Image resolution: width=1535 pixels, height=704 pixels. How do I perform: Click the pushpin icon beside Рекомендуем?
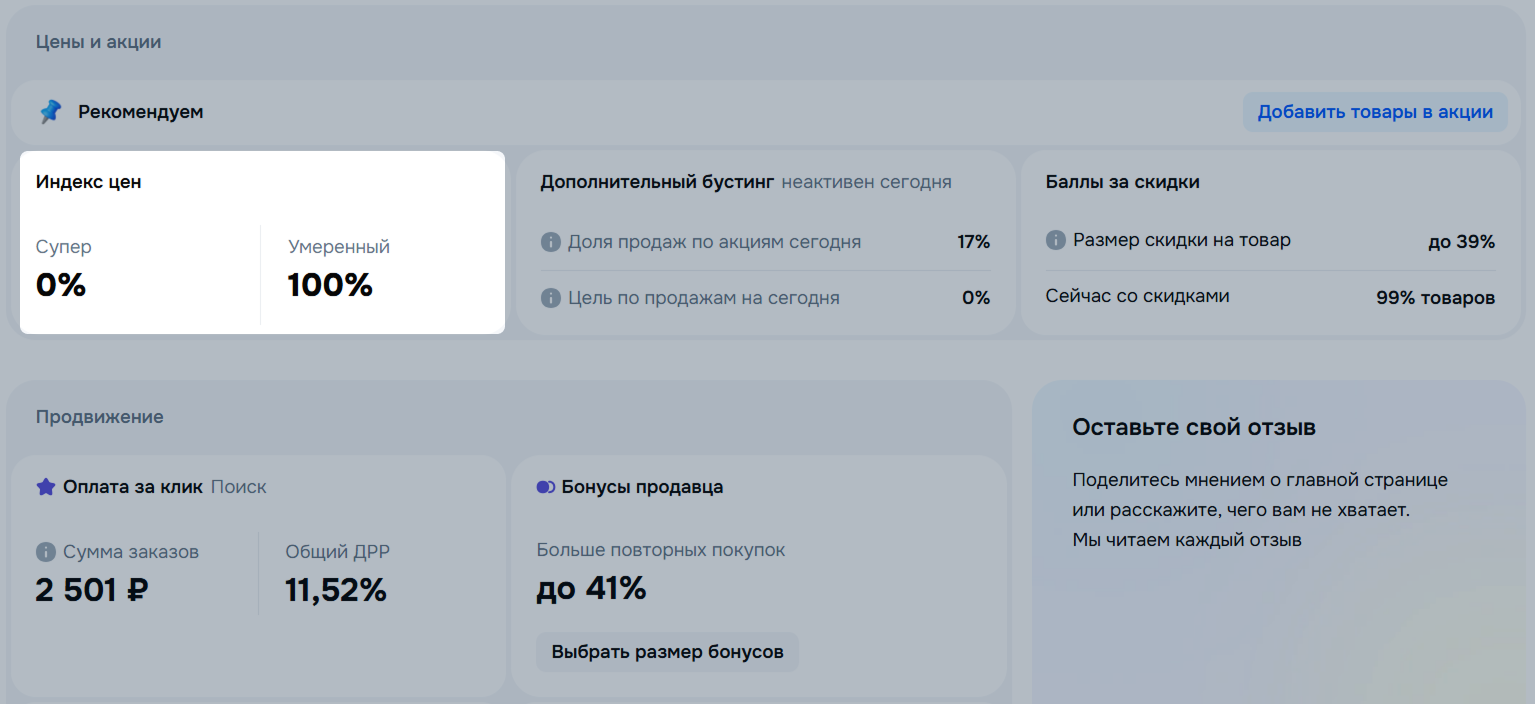tap(50, 112)
